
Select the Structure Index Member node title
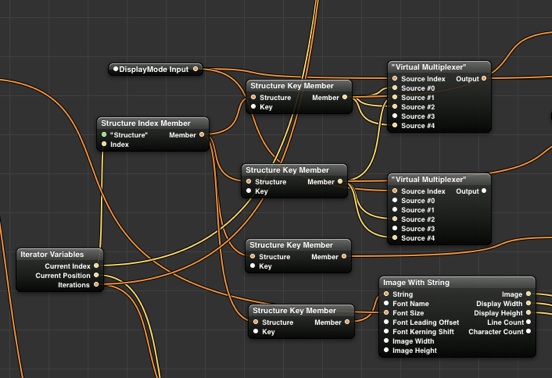coord(146,123)
